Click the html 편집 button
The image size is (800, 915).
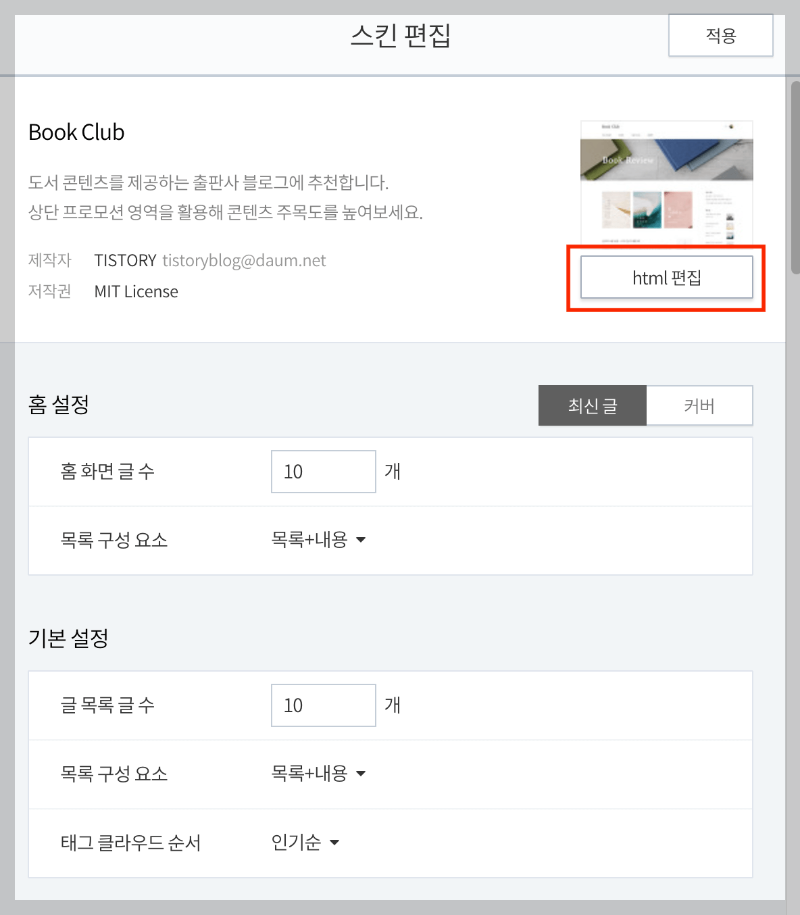tap(666, 277)
